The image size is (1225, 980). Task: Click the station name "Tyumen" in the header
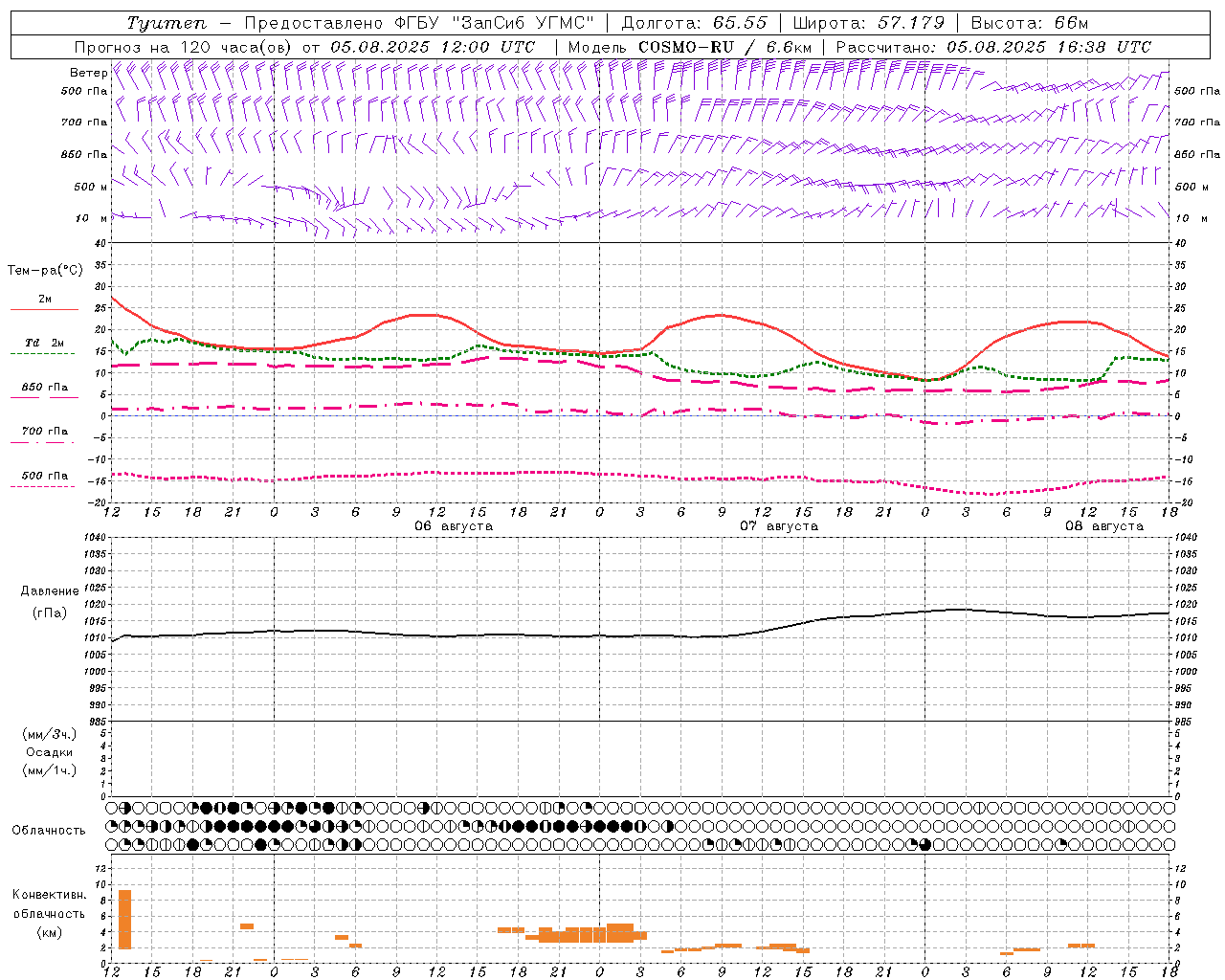pyautogui.click(x=166, y=23)
